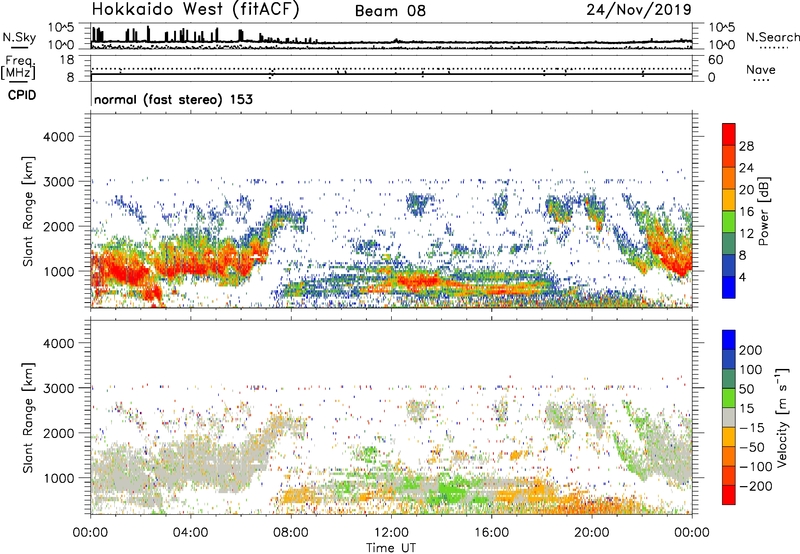Click "3000" on the Power panel range axis
800x554 pixels.
[x=58, y=182]
